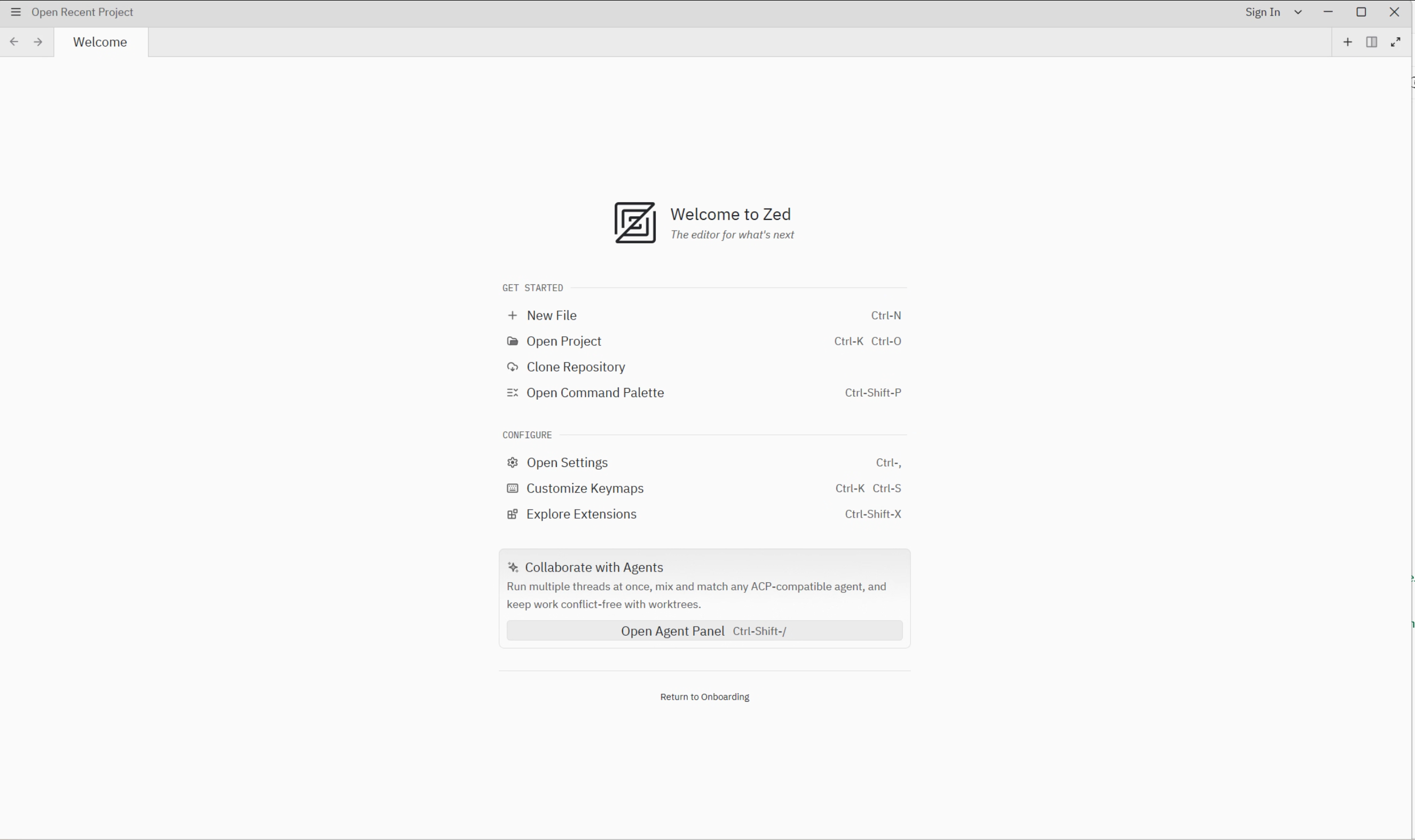Click the Zed logo on welcome page
Screen dimensions: 1415x840
635,223
